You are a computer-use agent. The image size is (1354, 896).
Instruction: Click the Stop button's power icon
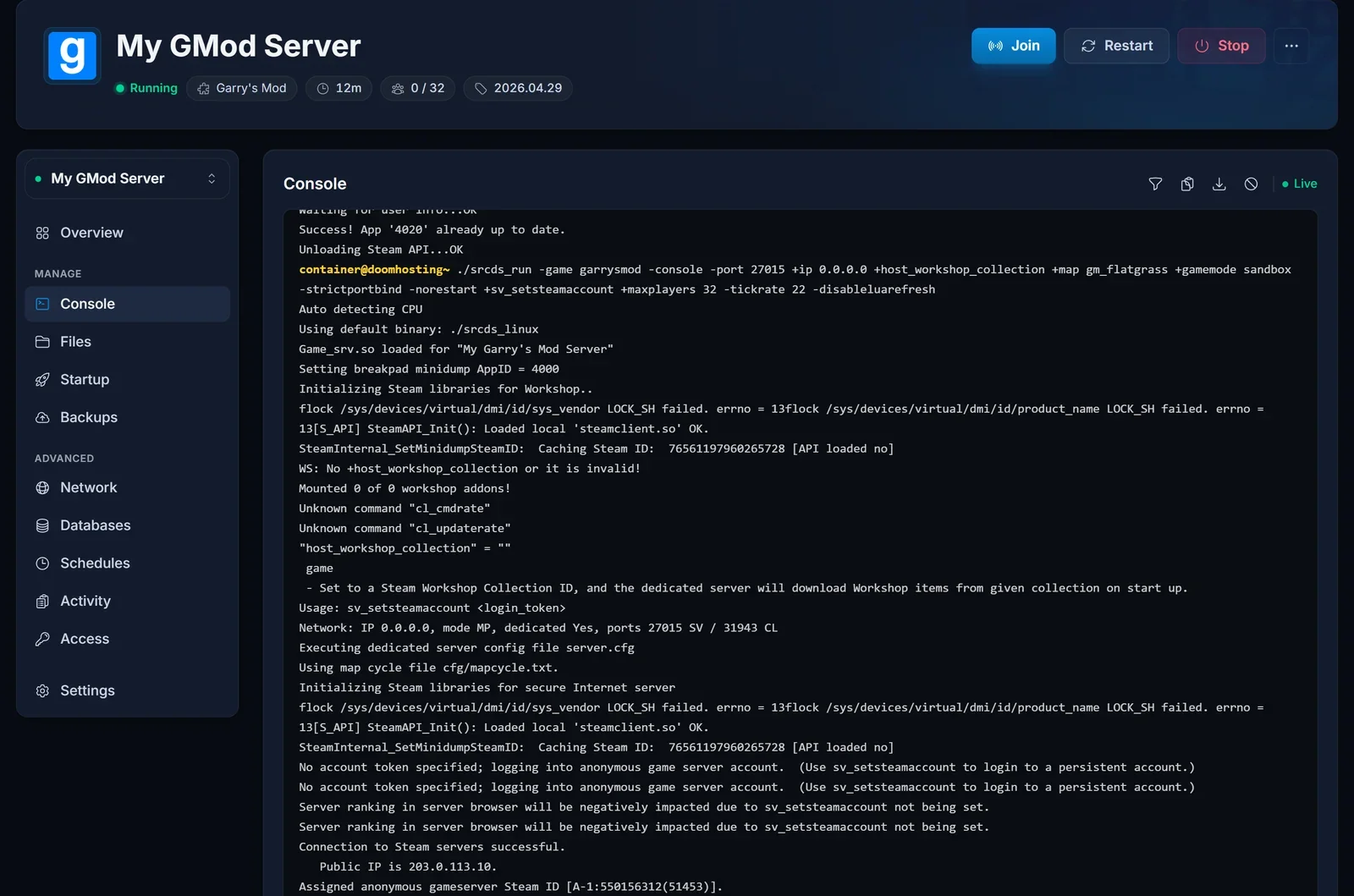[x=1202, y=46]
